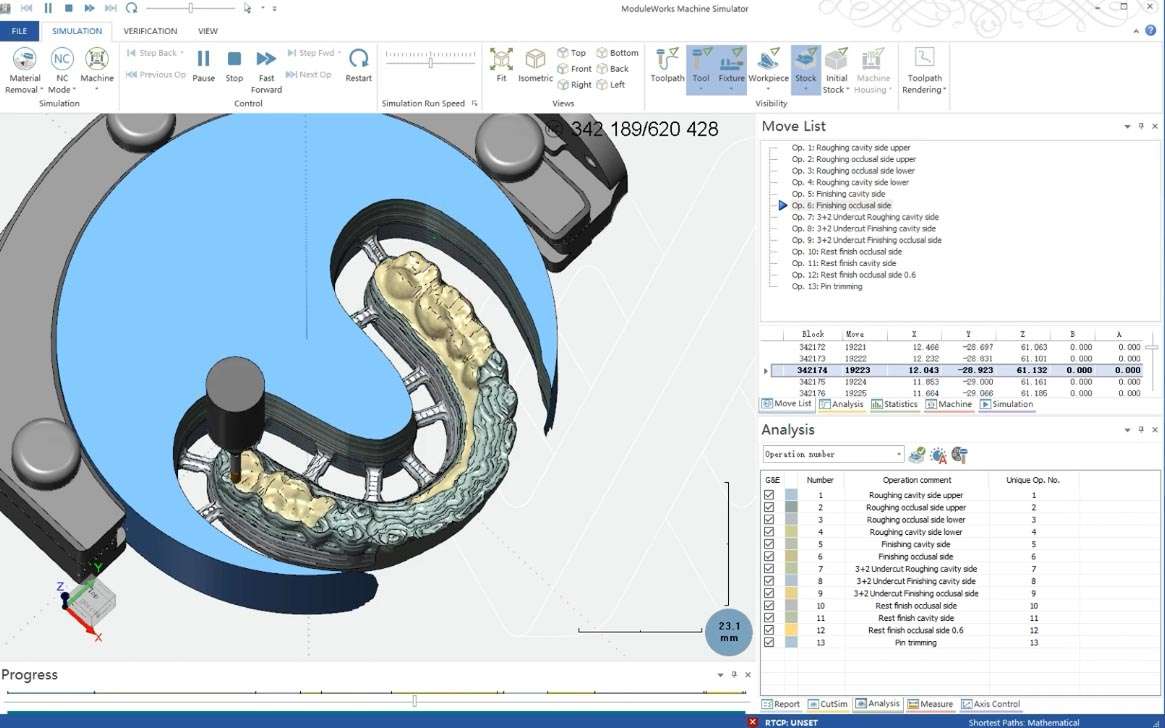
Task: Click the Measure tab button
Action: (930, 704)
